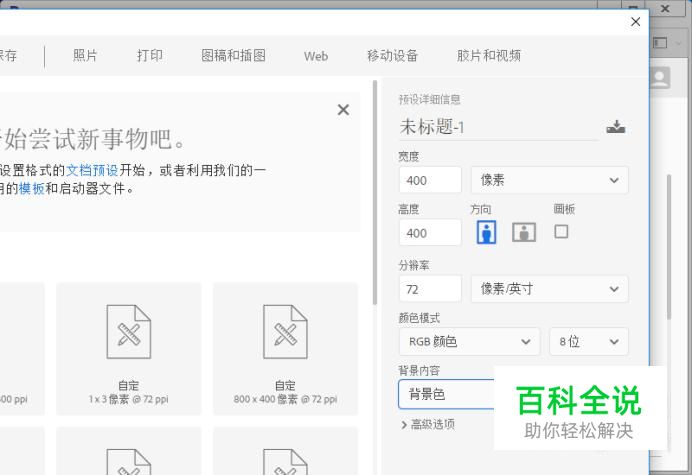Edit the document name 未标题-1
The height and width of the screenshot is (475, 692).
[x=499, y=127]
